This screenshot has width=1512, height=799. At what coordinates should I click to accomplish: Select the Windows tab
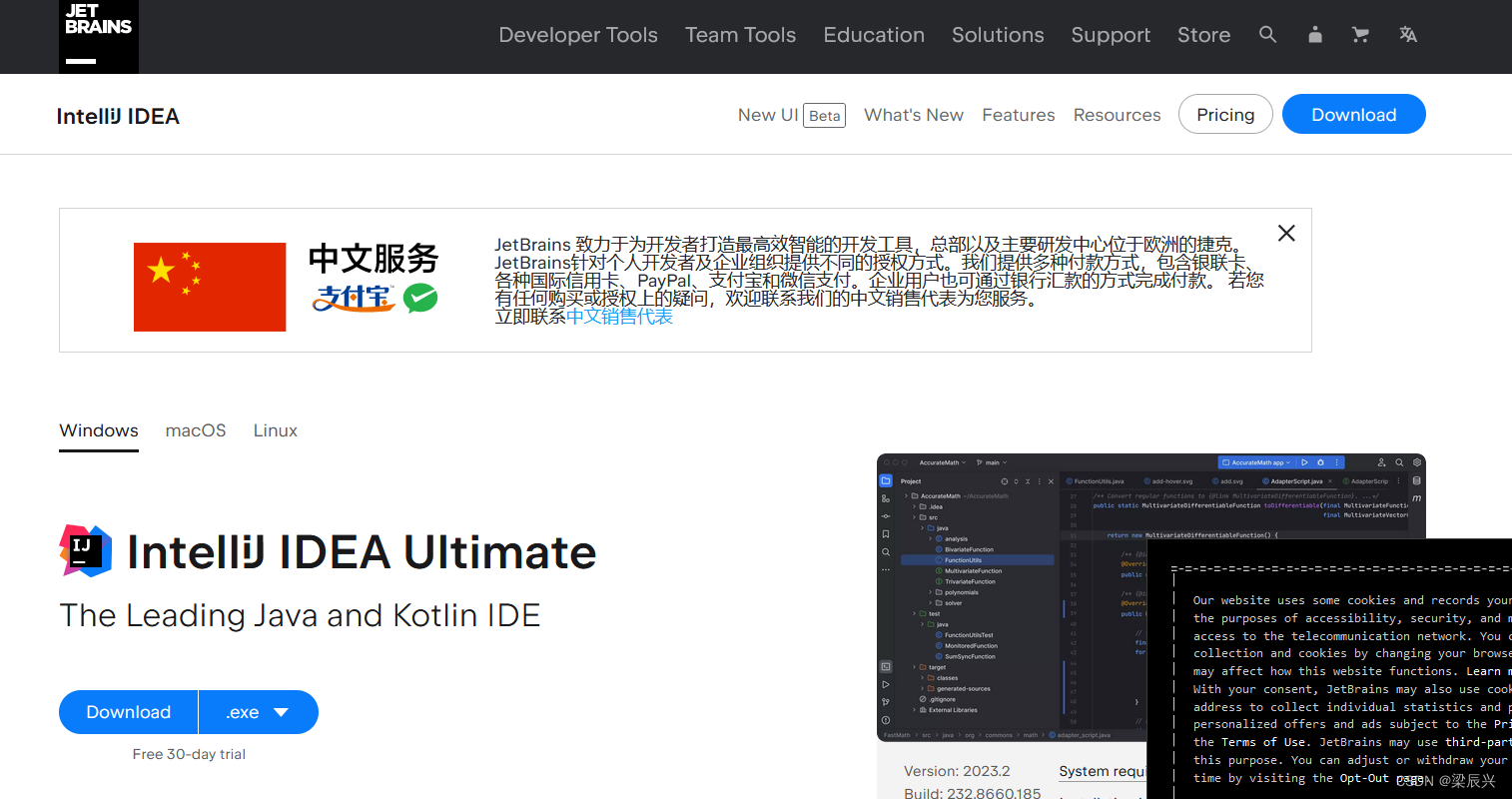(99, 430)
